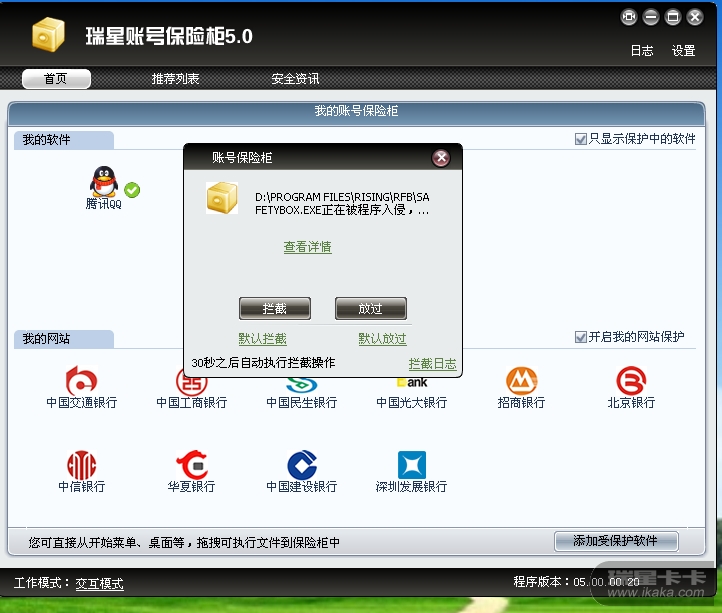Image resolution: width=722 pixels, height=613 pixels.
Task: Open 招商银行 bank icon
Action: click(521, 380)
